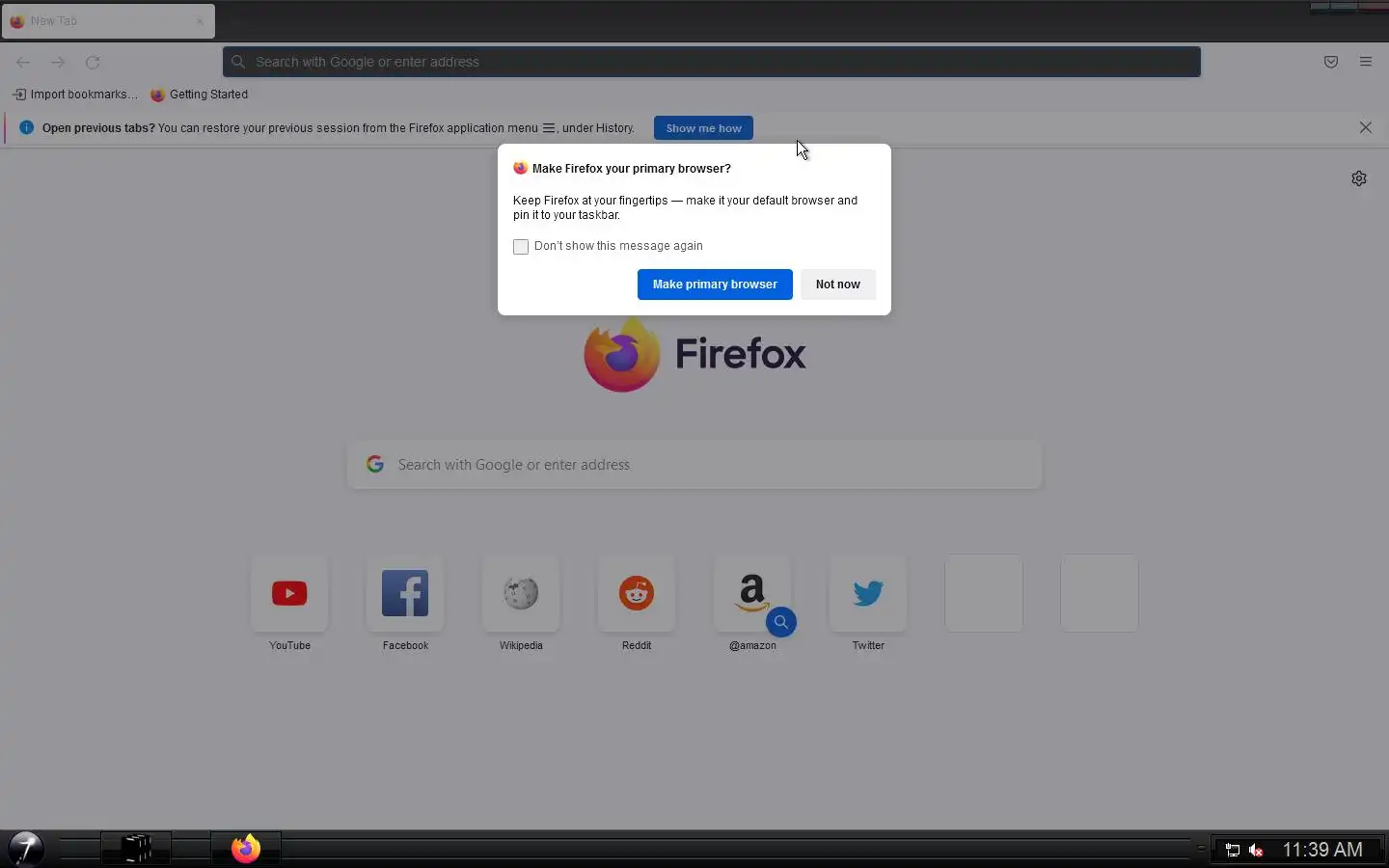
Task: Click the muted volume tray icon
Action: click(1256, 850)
